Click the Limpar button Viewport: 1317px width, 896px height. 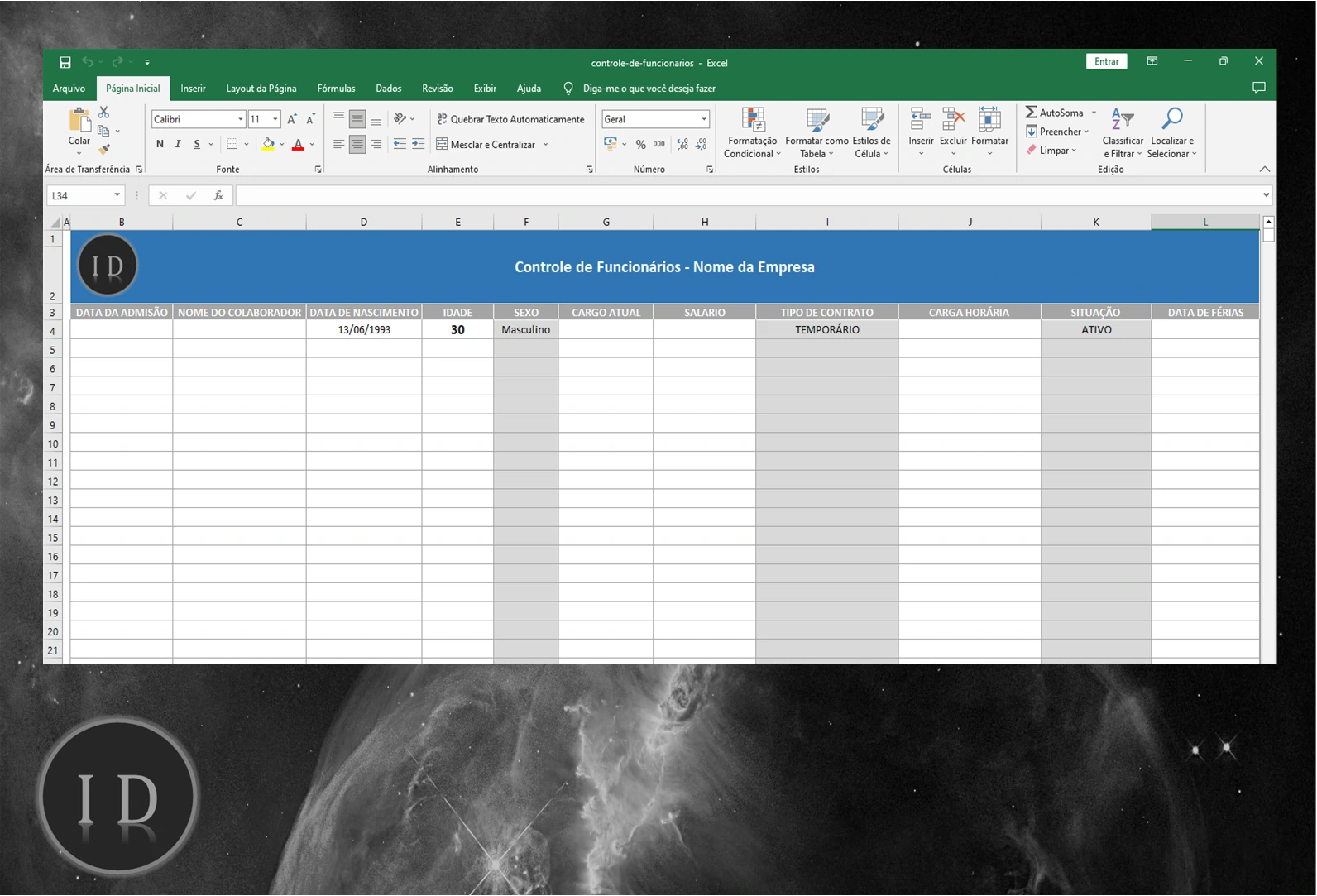point(1052,151)
